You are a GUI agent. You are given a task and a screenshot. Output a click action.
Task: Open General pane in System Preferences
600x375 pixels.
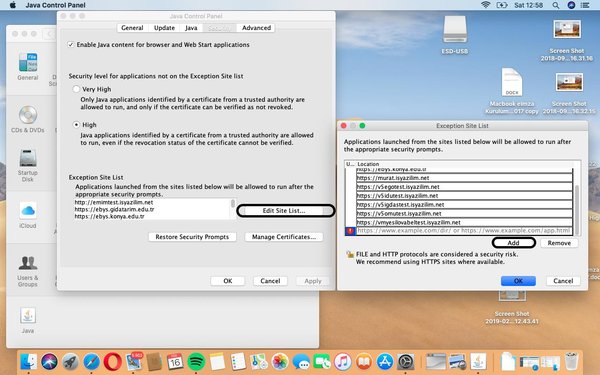pyautogui.click(x=28, y=67)
